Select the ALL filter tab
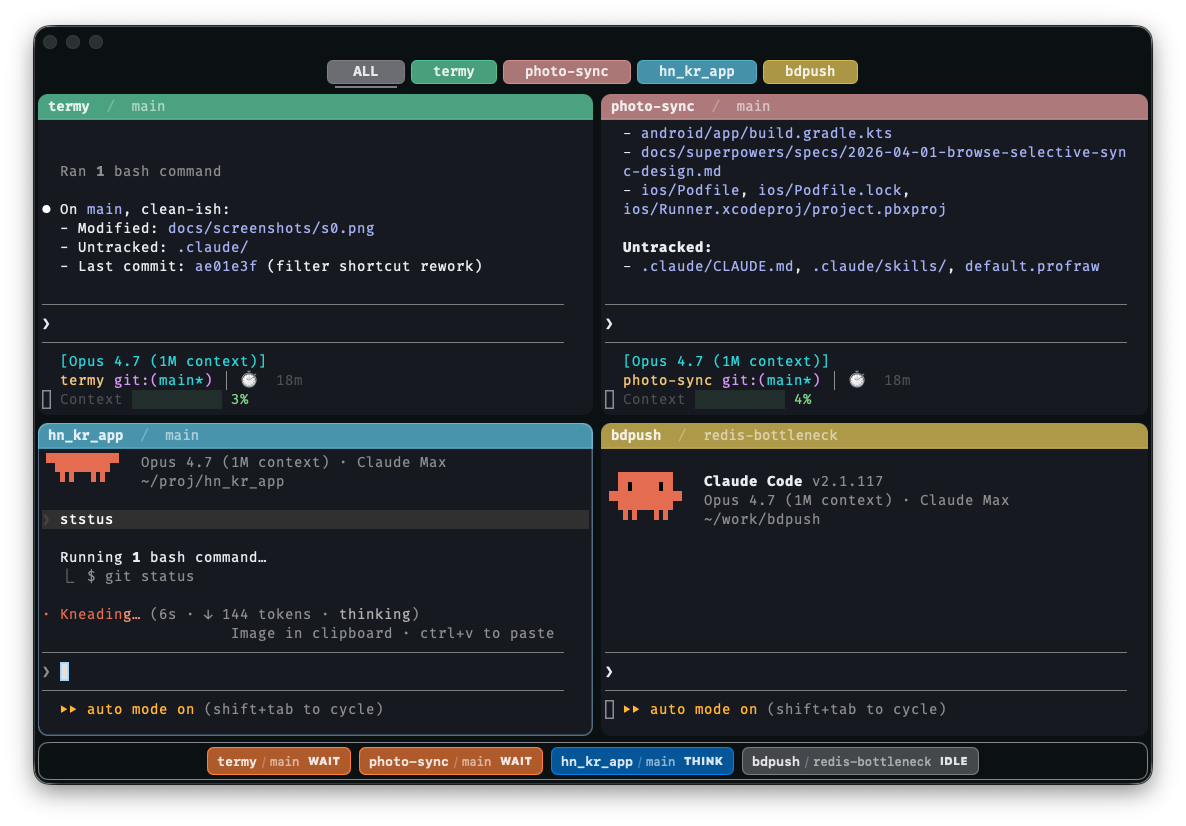 [365, 72]
